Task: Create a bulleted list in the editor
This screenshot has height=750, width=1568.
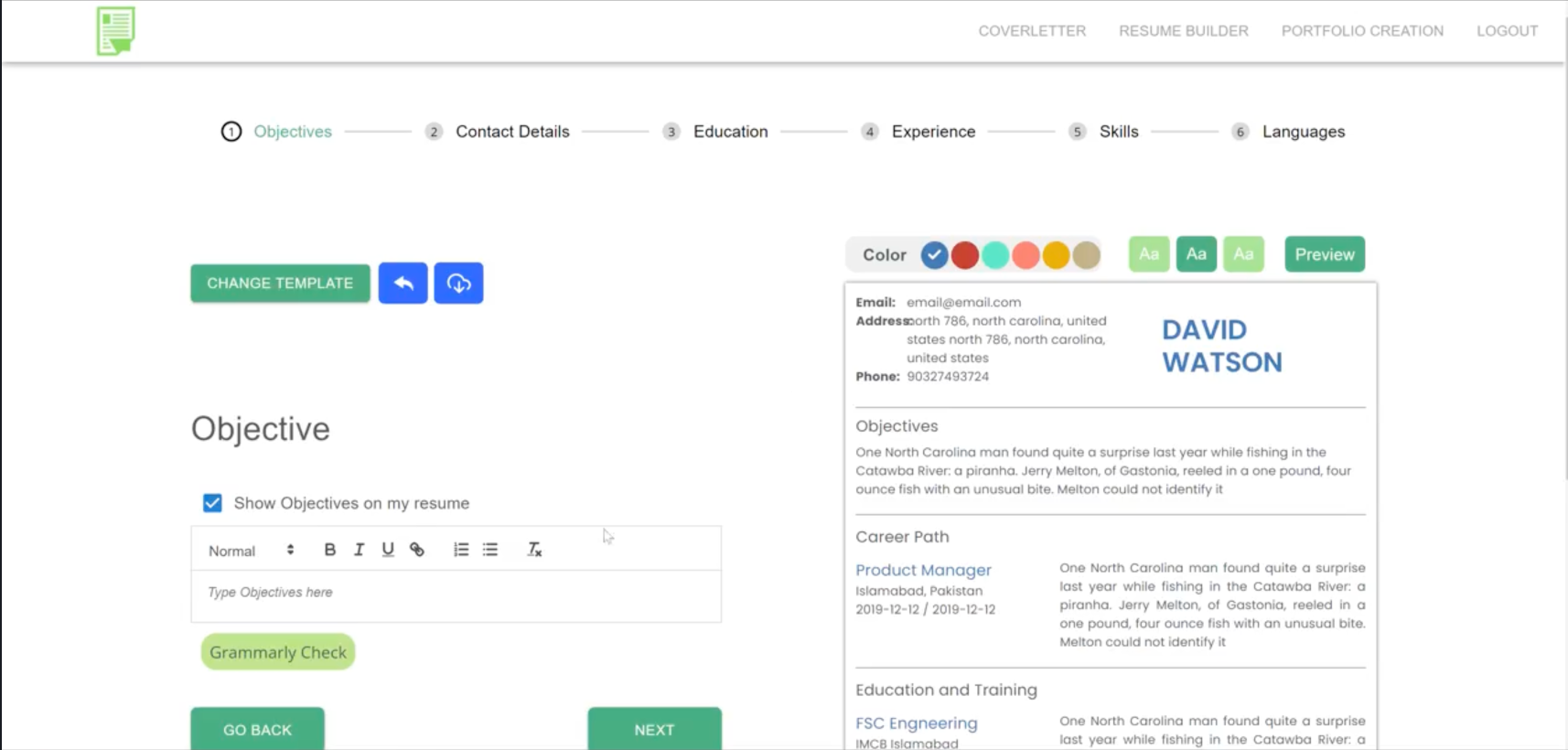Action: point(490,550)
